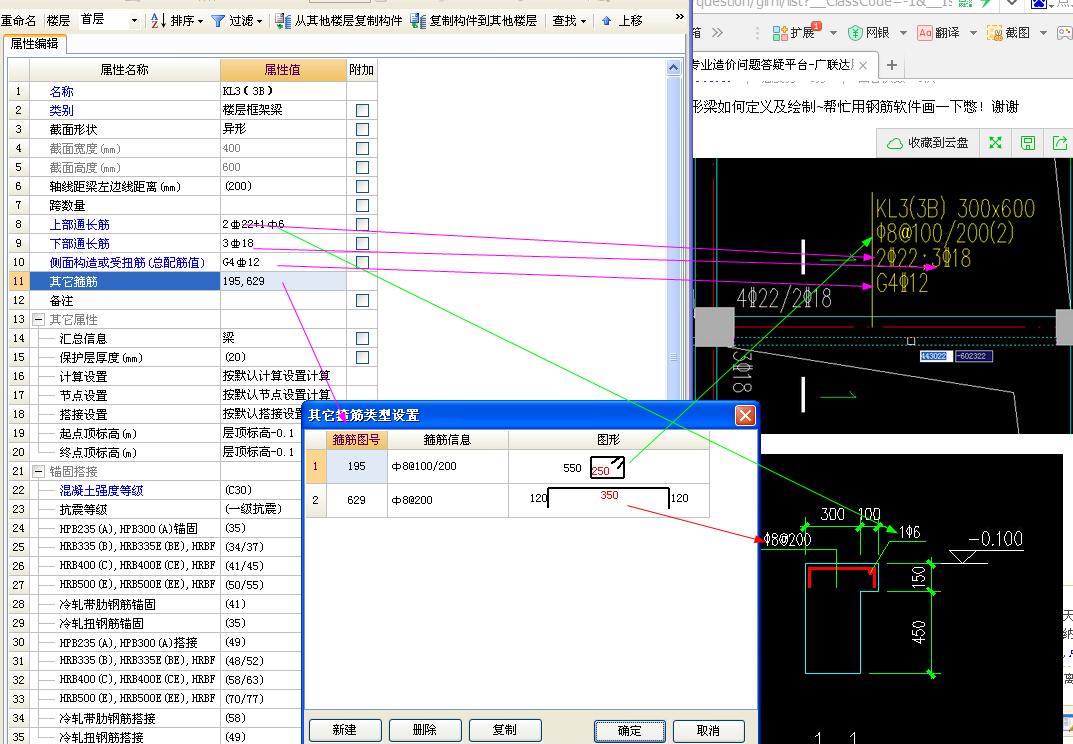Image resolution: width=1073 pixels, height=744 pixels.
Task: Toggle the 附加 checkbox for 截面高度
Action: coord(363,167)
